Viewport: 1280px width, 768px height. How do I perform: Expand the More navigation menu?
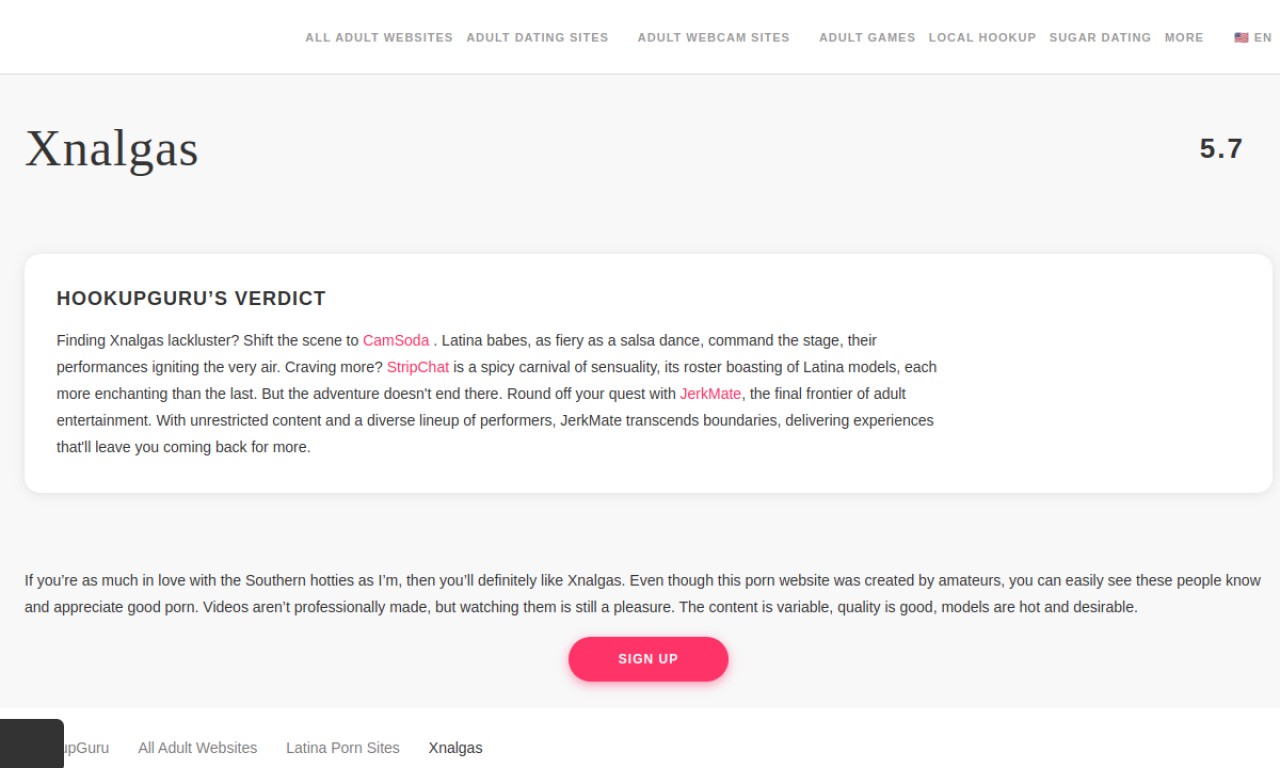coord(1184,38)
